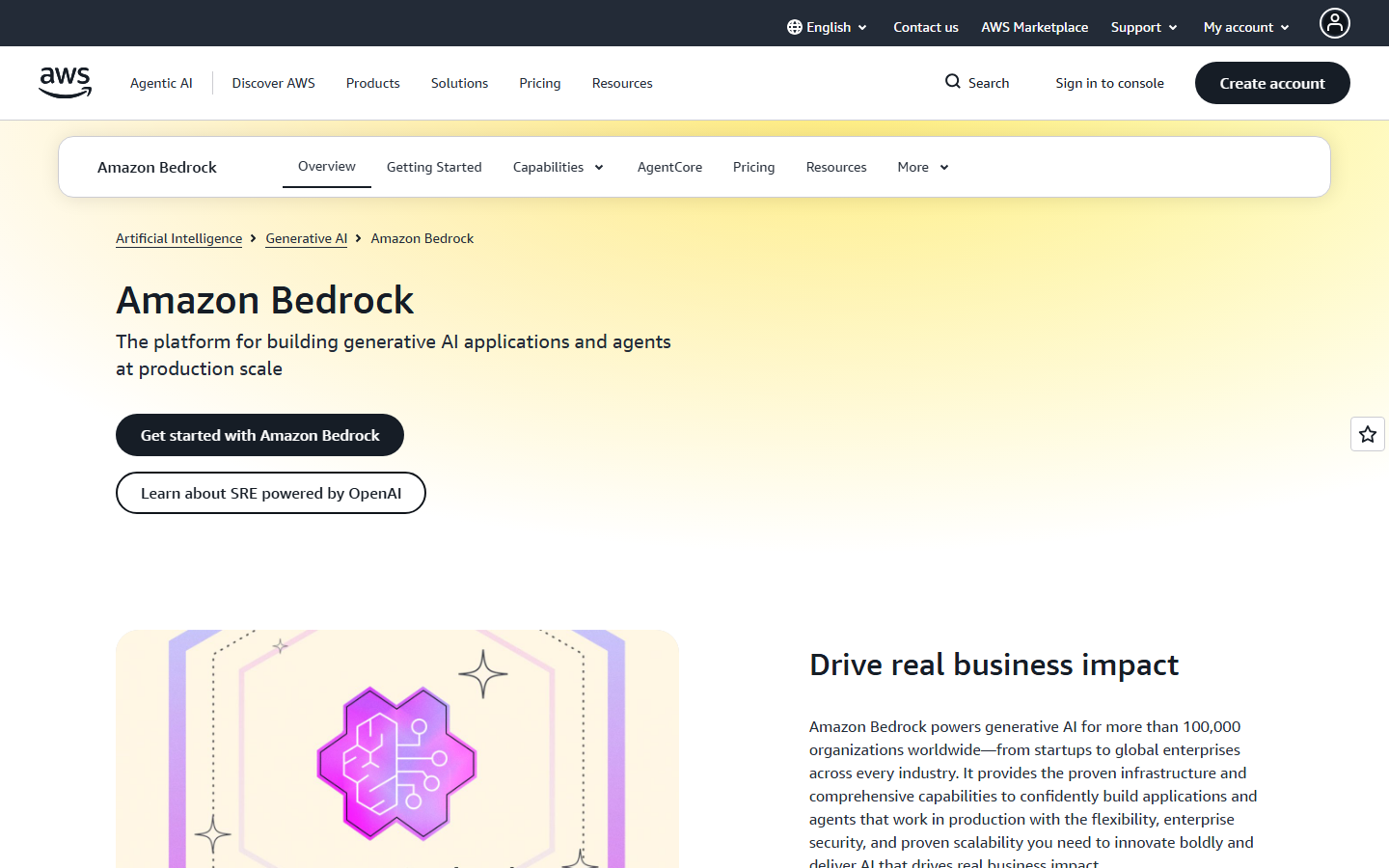Open the Products menu
This screenshot has width=1389, height=868.
372,83
